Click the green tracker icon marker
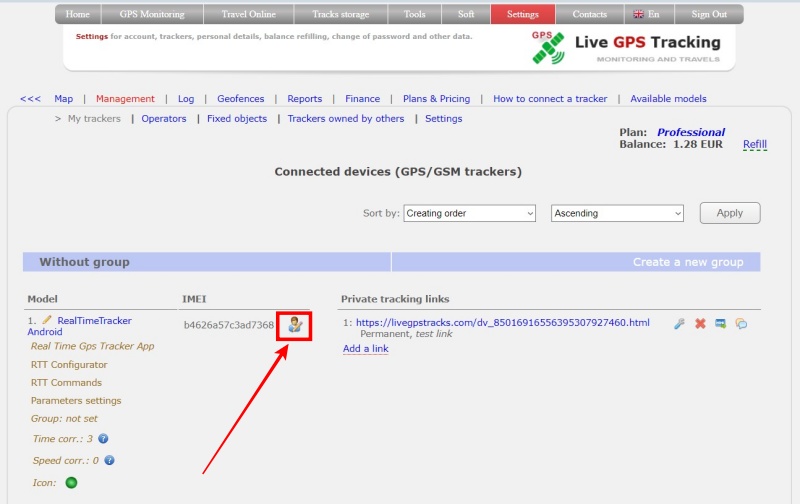This screenshot has height=504, width=800. tap(71, 482)
